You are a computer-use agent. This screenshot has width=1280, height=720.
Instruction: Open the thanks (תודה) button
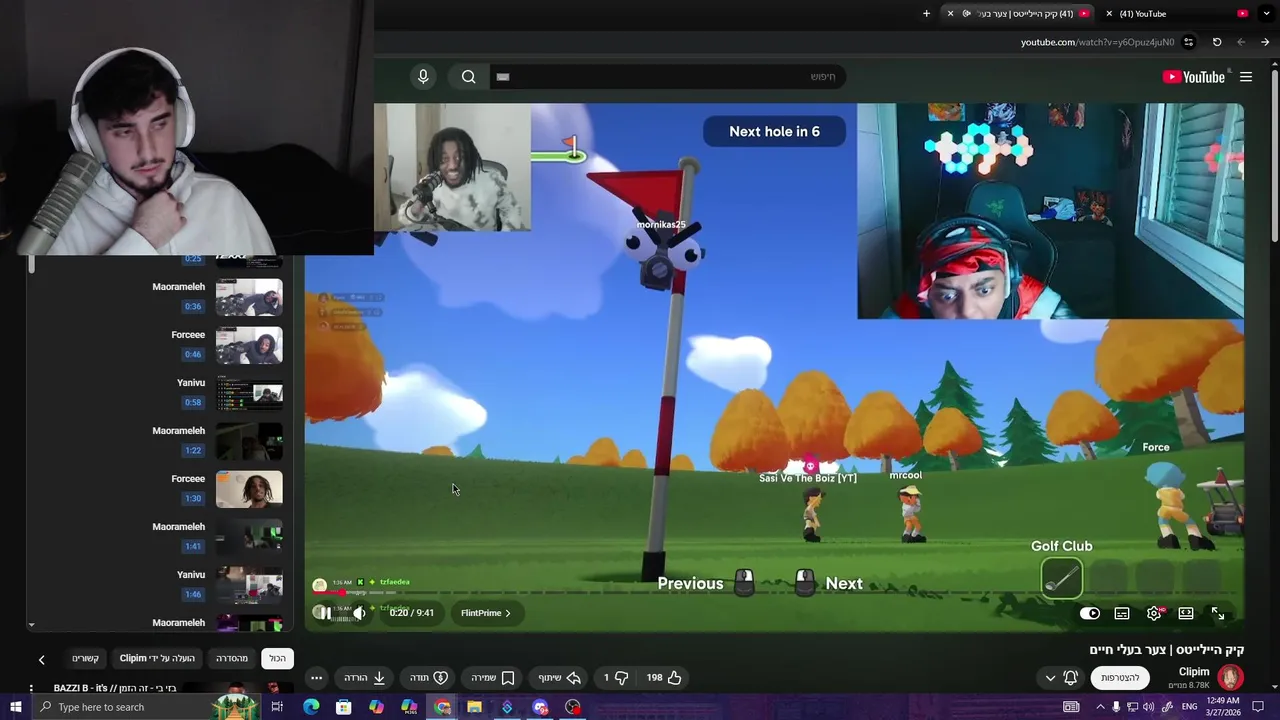click(x=429, y=677)
